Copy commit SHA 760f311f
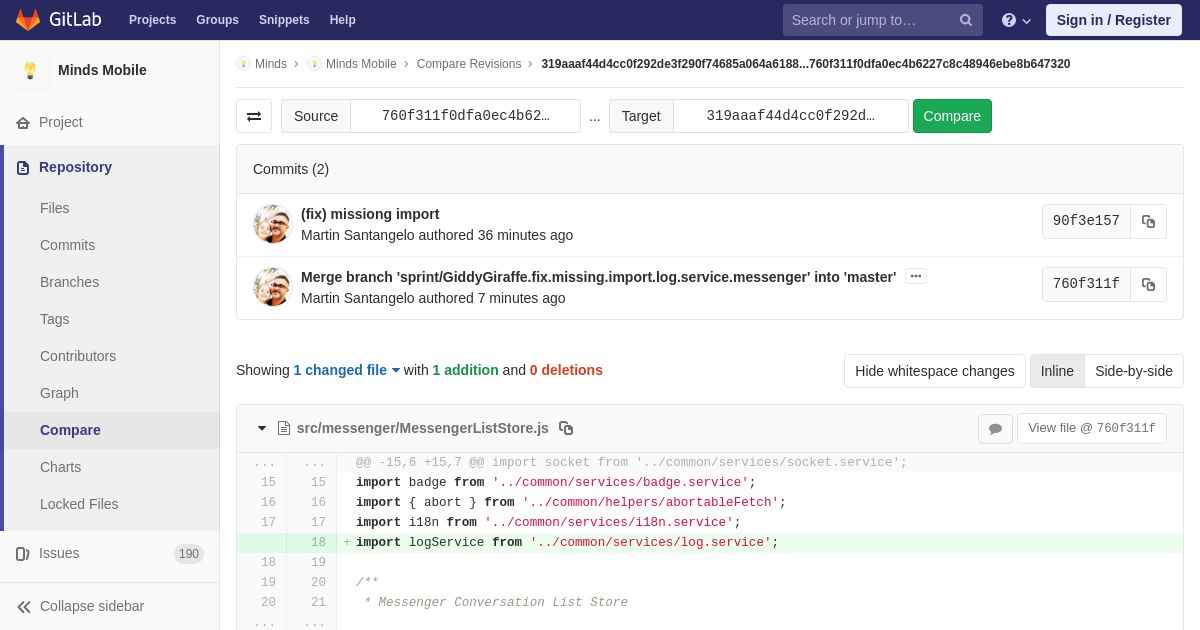 1148,284
